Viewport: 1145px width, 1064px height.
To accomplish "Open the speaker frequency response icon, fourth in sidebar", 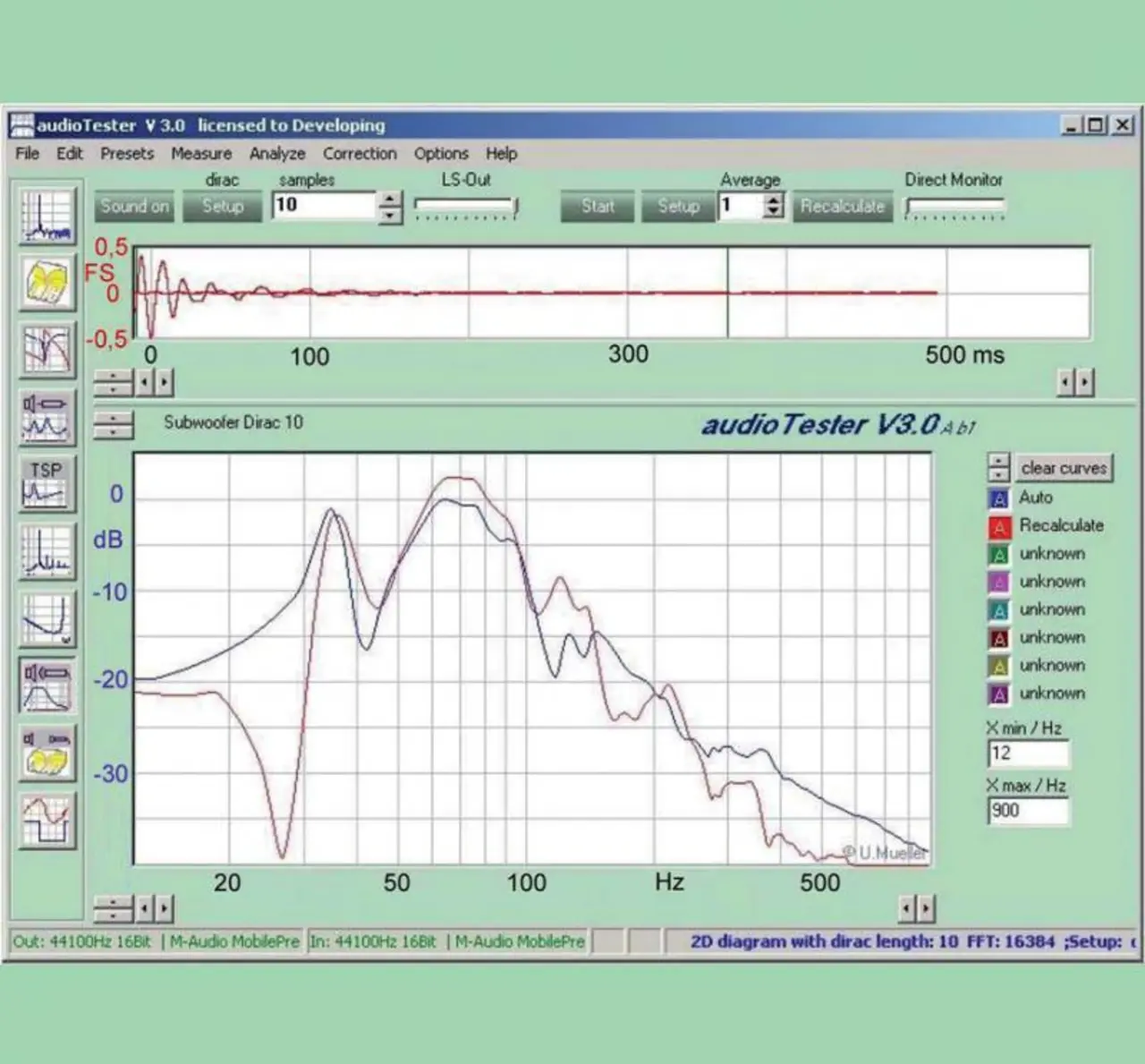I will coord(47,417).
